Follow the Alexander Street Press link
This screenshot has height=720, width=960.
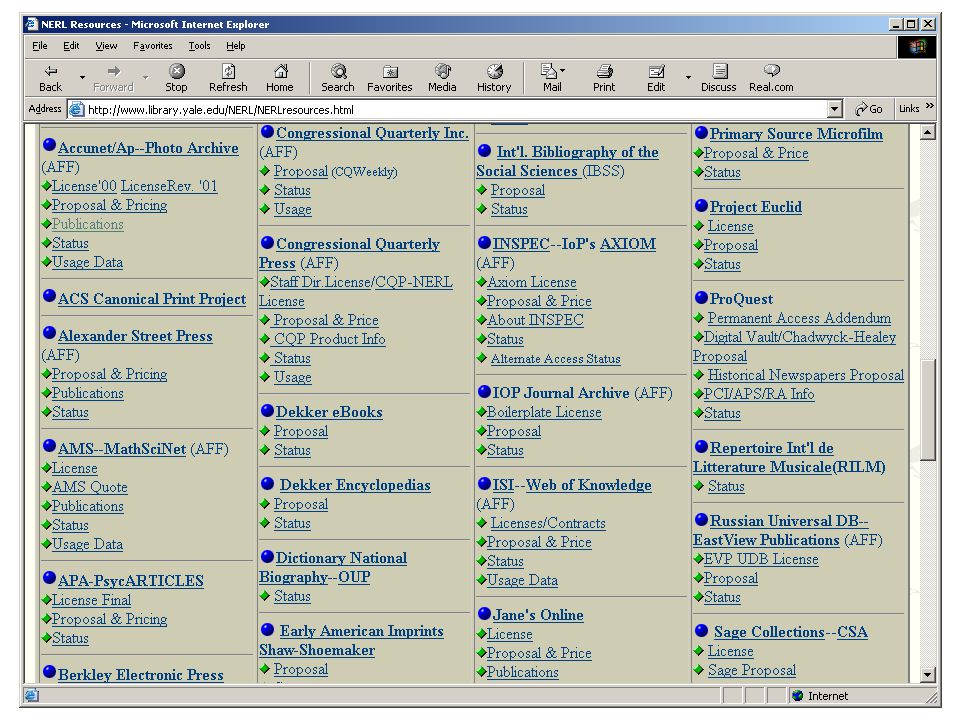coord(135,336)
